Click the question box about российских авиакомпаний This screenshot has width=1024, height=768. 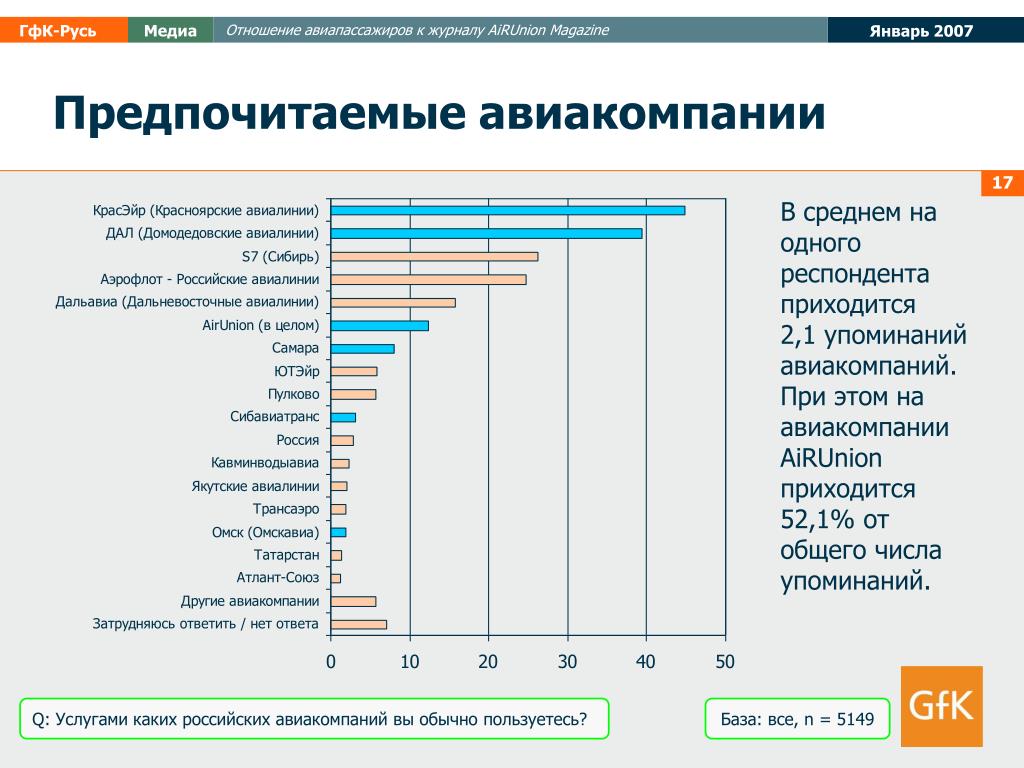coord(314,719)
